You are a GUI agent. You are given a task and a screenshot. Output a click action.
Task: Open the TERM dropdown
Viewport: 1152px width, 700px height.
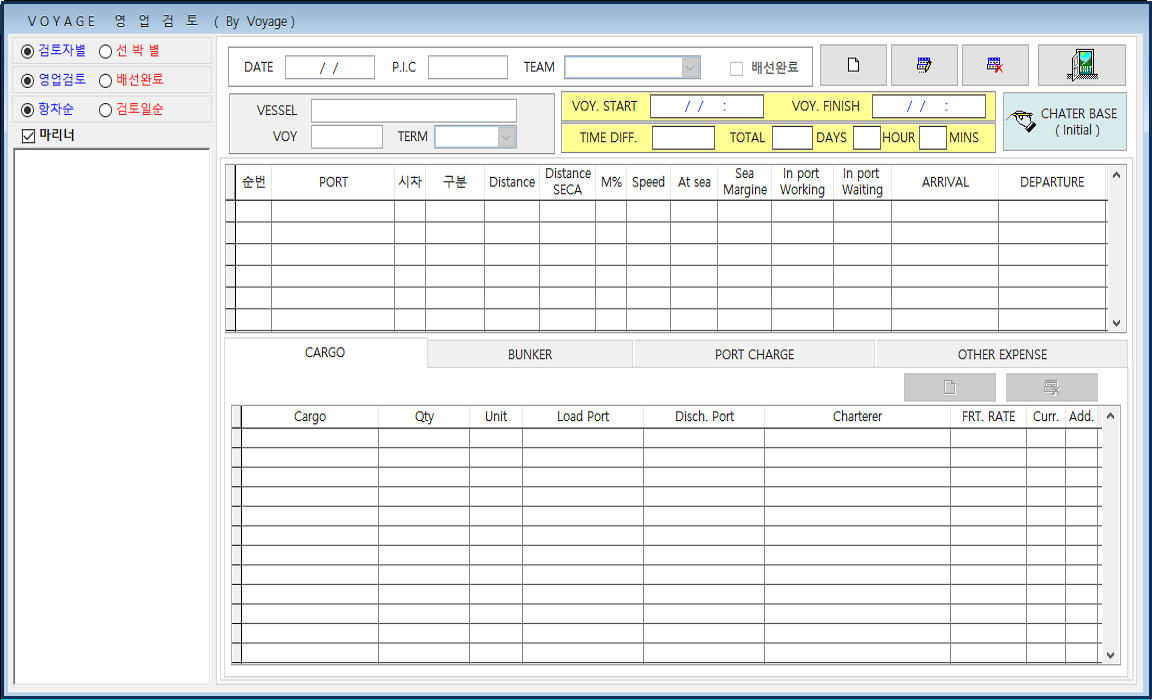click(505, 137)
